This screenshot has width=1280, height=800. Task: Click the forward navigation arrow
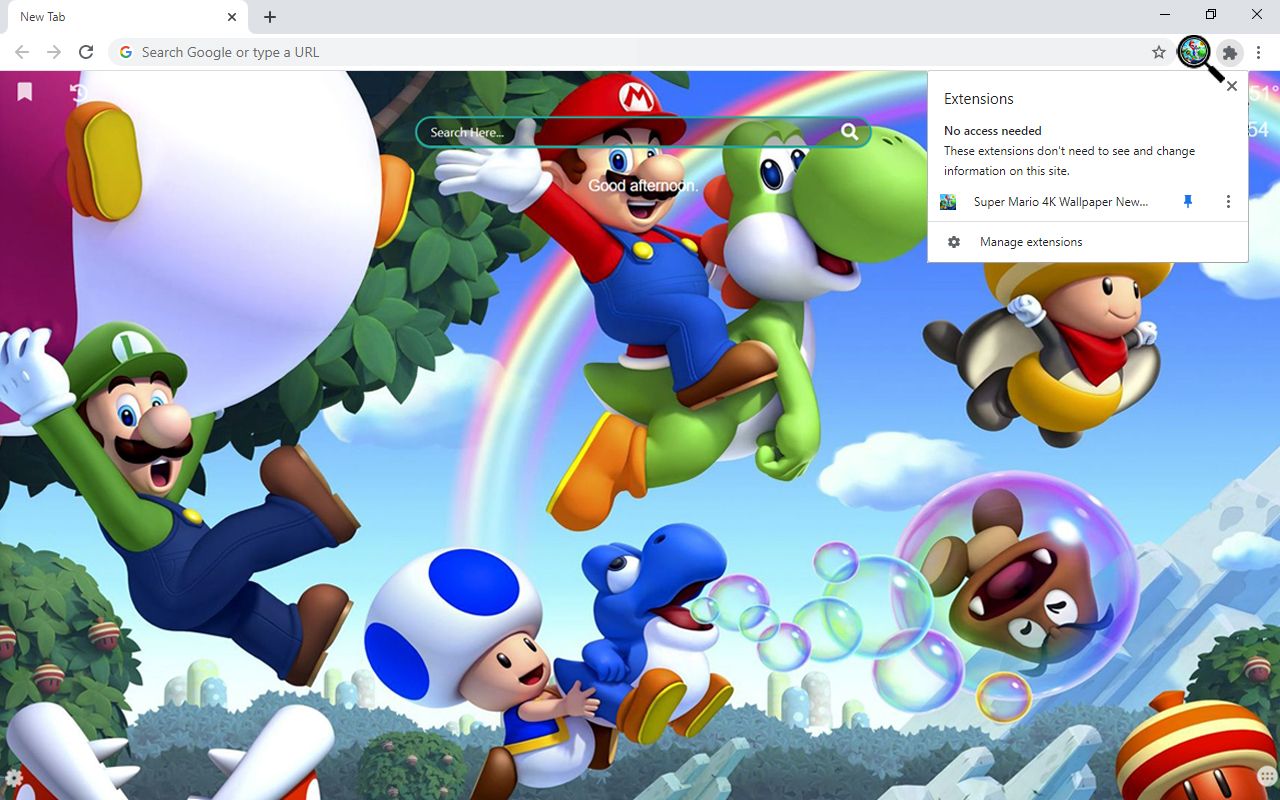53,52
